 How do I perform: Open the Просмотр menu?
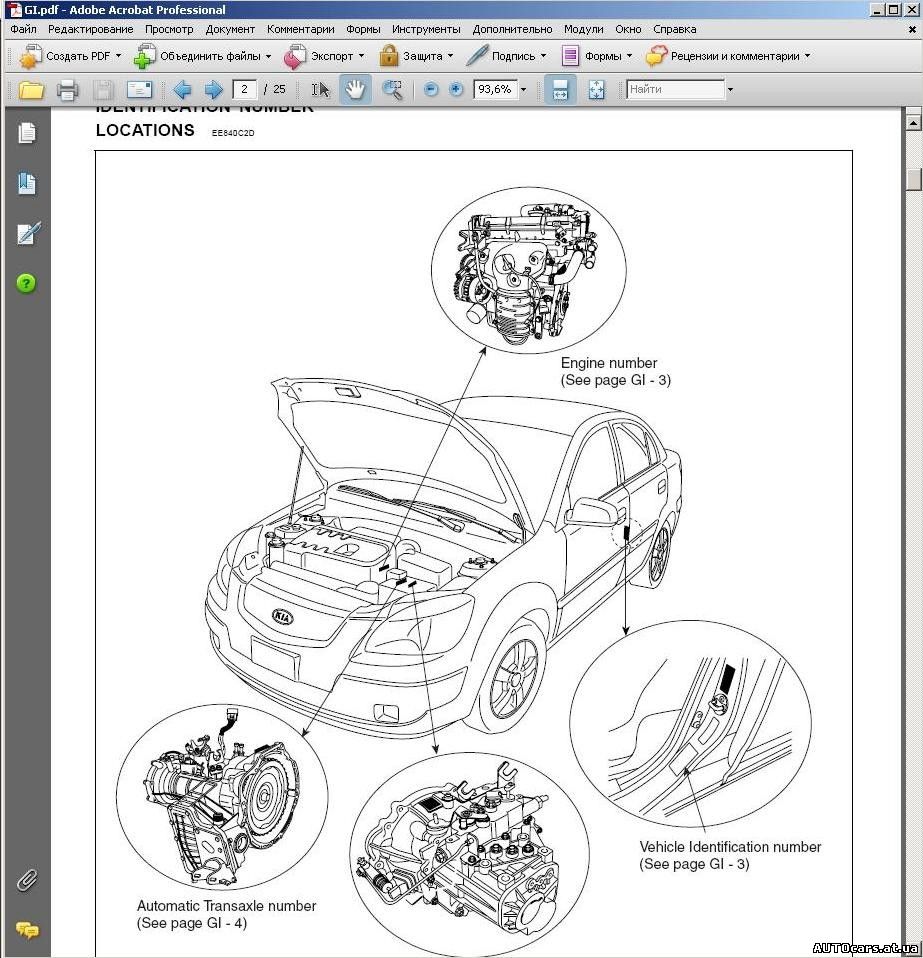(x=169, y=29)
